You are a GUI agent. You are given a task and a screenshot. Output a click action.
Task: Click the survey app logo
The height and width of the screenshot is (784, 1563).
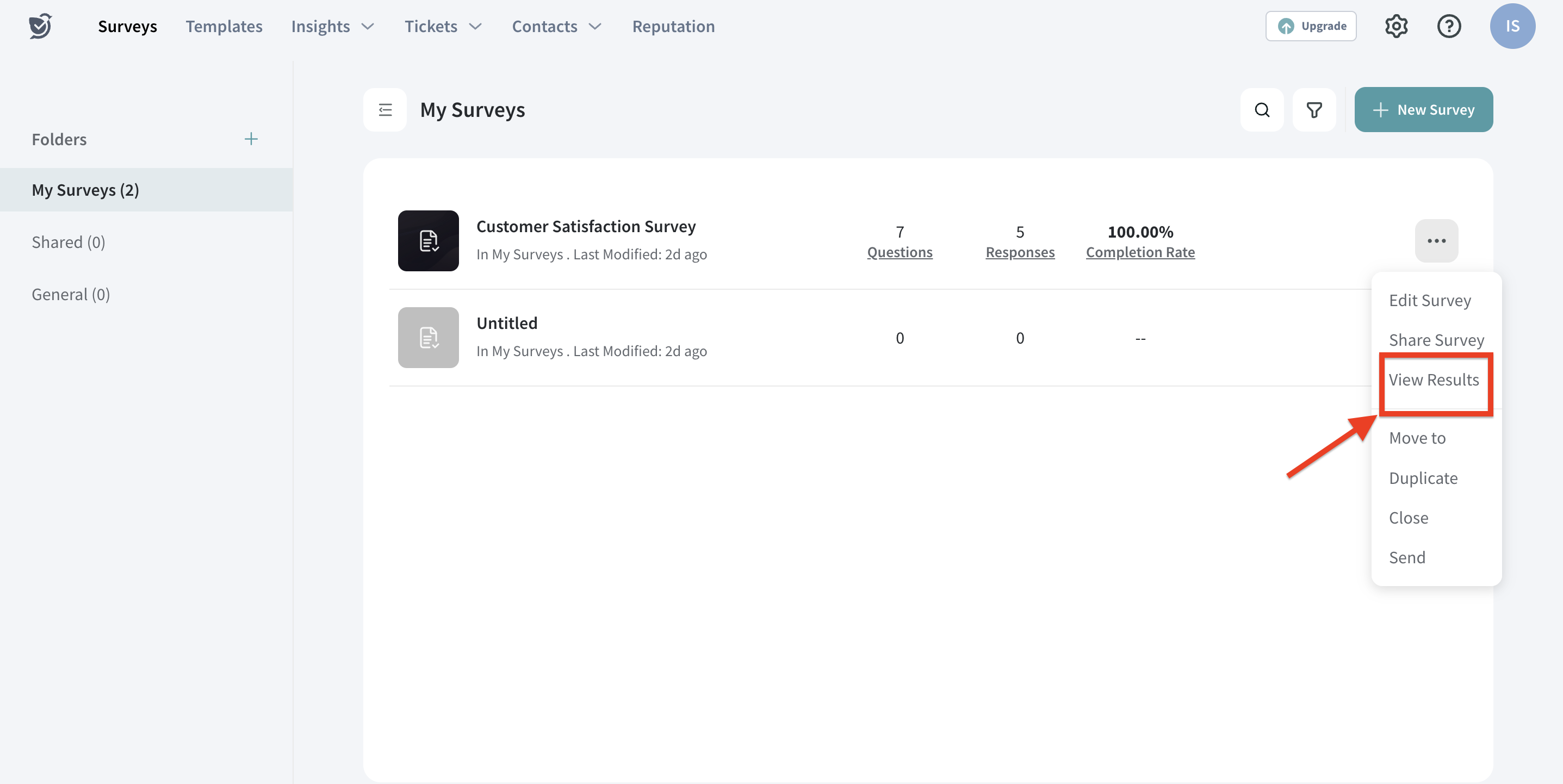[x=40, y=26]
